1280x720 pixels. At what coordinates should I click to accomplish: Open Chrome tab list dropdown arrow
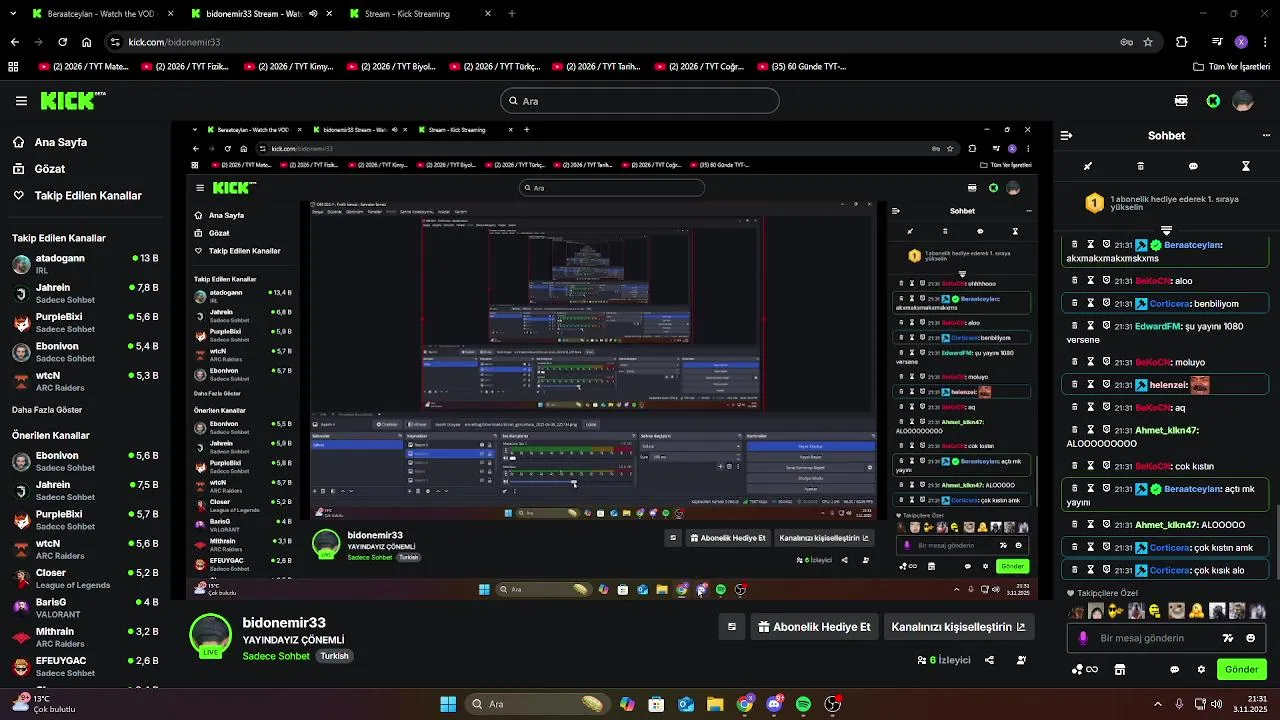pos(11,14)
